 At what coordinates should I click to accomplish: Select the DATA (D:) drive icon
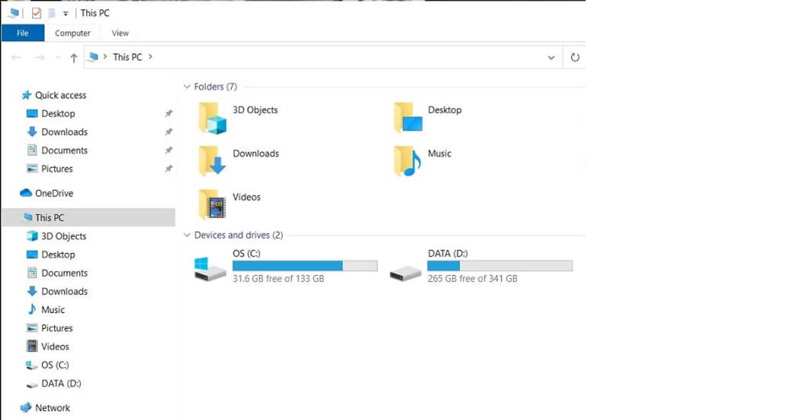tap(405, 273)
